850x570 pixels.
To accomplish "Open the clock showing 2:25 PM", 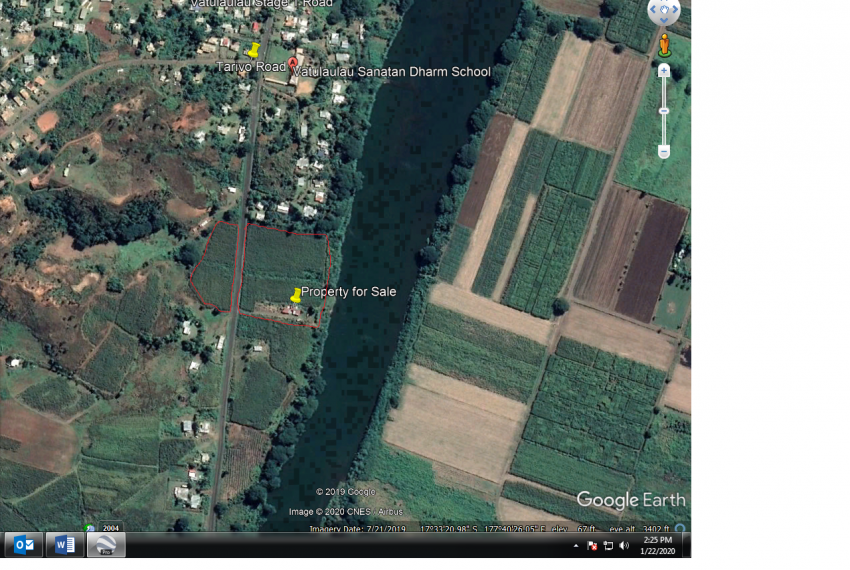I will click(658, 545).
